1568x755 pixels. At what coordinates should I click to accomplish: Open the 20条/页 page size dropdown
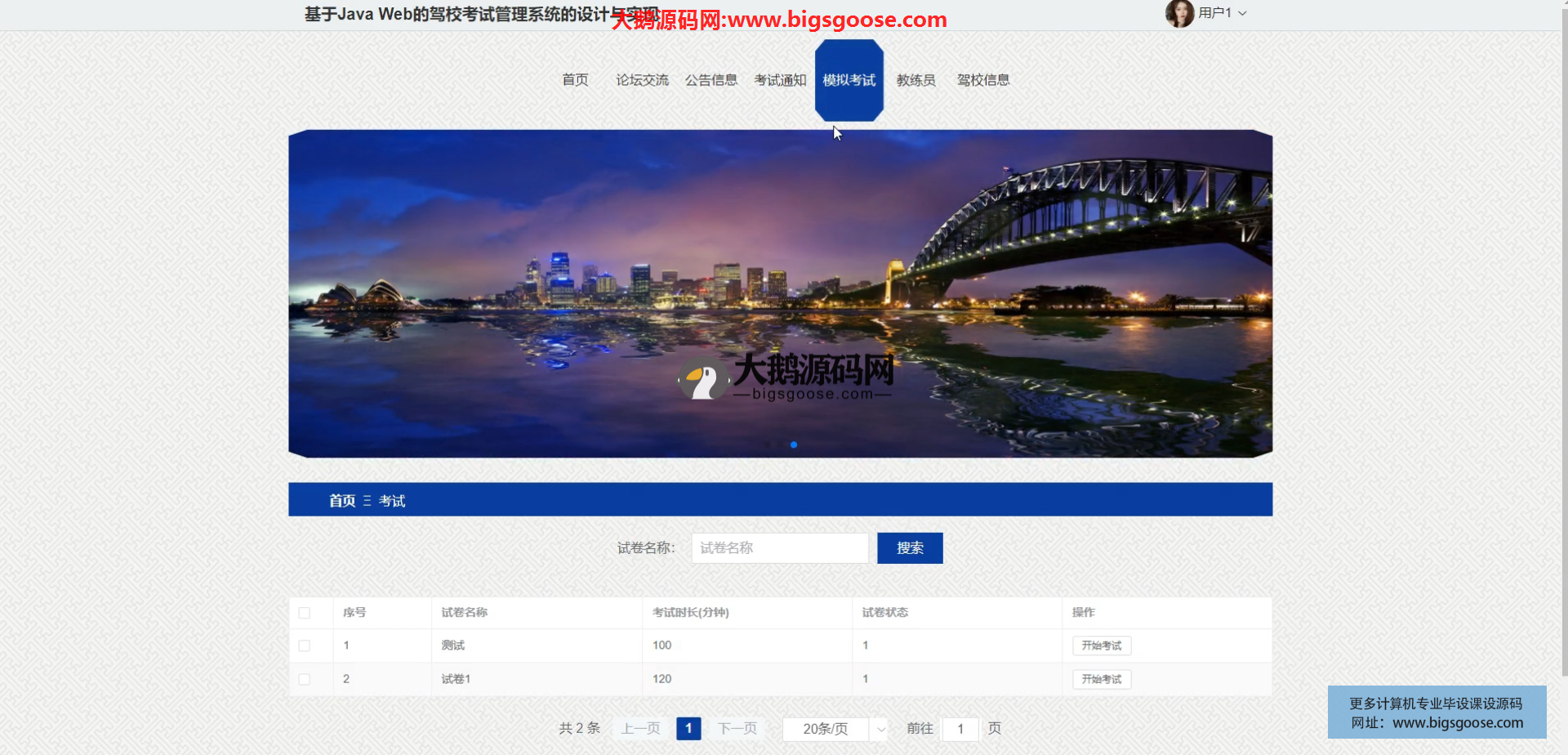tap(826, 729)
